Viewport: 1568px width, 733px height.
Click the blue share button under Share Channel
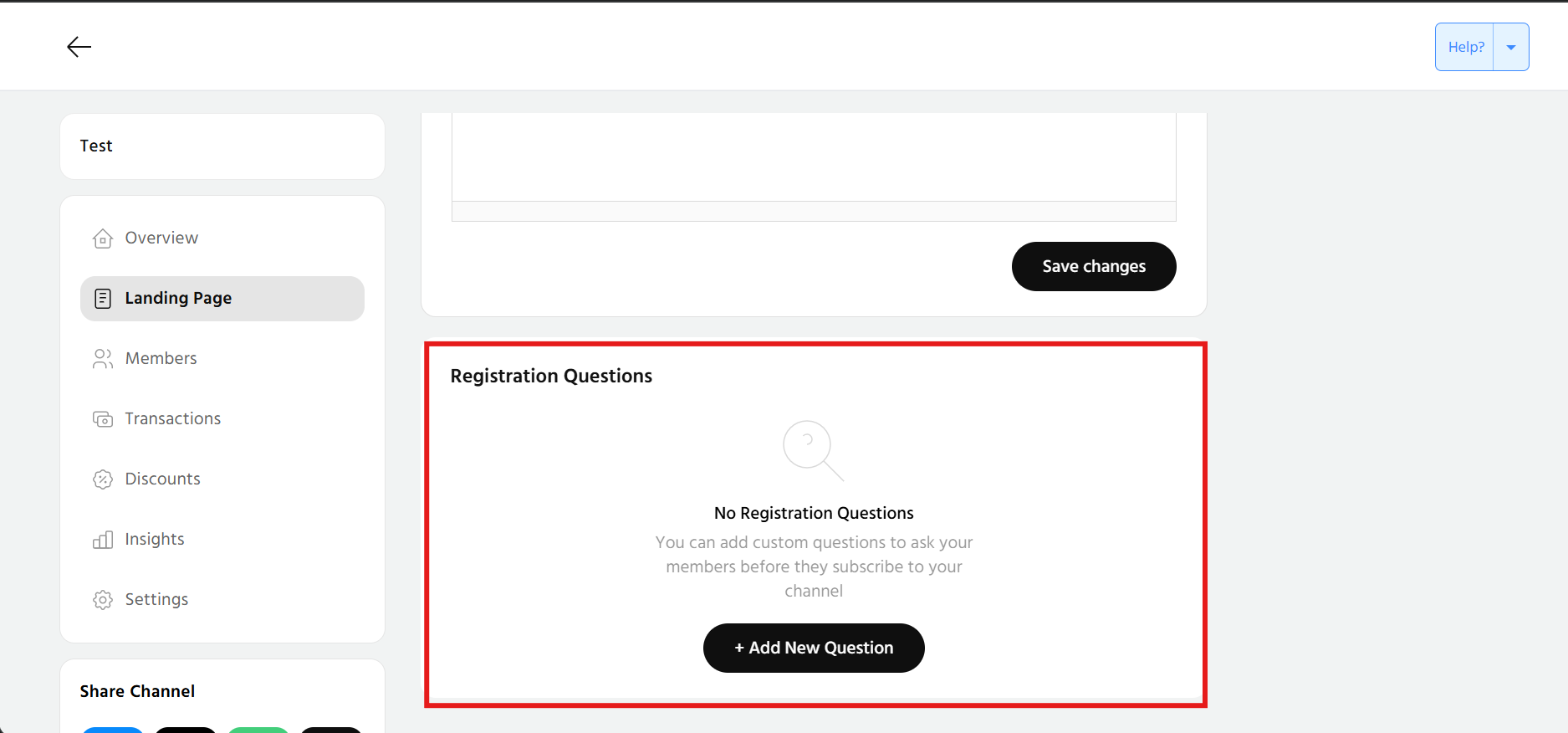tap(113, 730)
